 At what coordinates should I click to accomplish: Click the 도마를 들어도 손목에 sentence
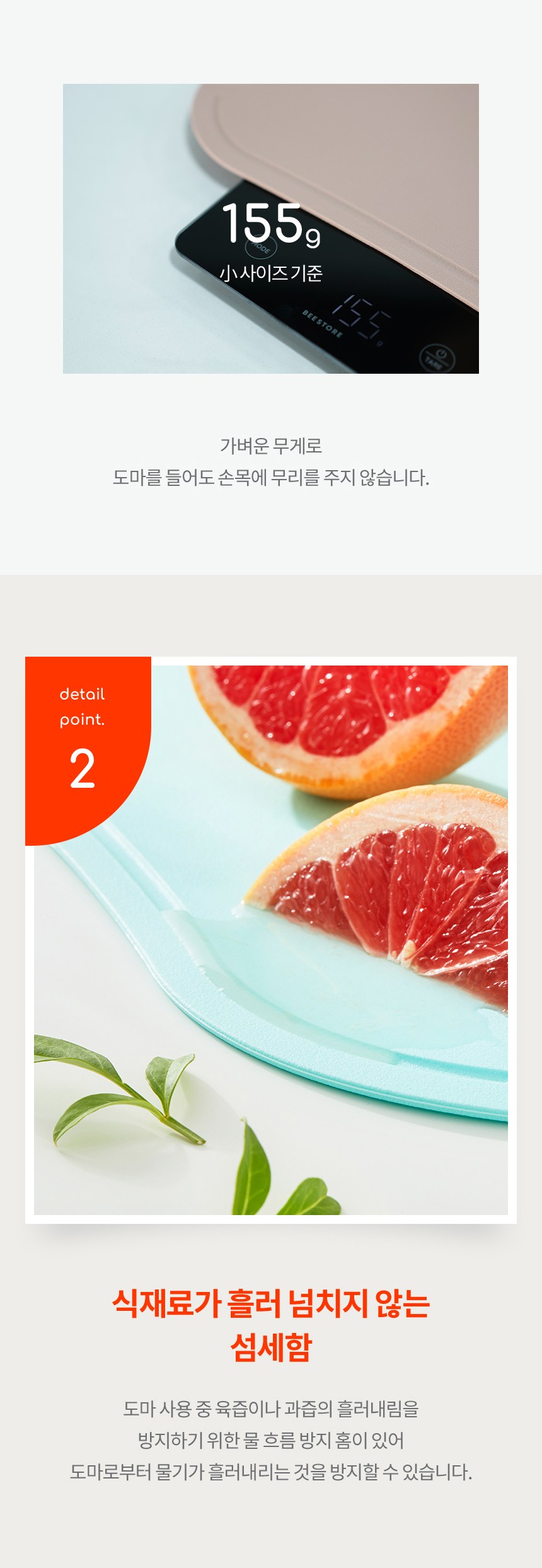271,477
